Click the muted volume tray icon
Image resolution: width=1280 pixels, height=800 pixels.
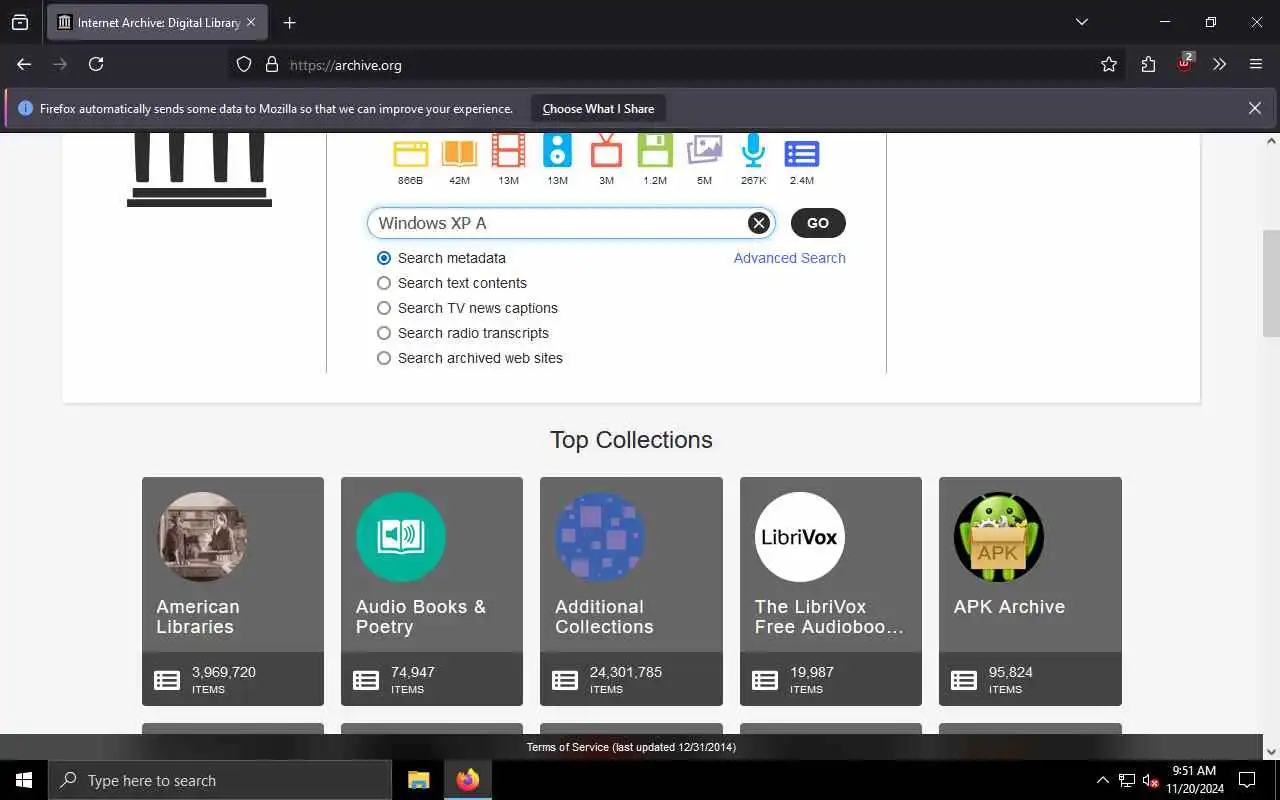tap(1150, 780)
